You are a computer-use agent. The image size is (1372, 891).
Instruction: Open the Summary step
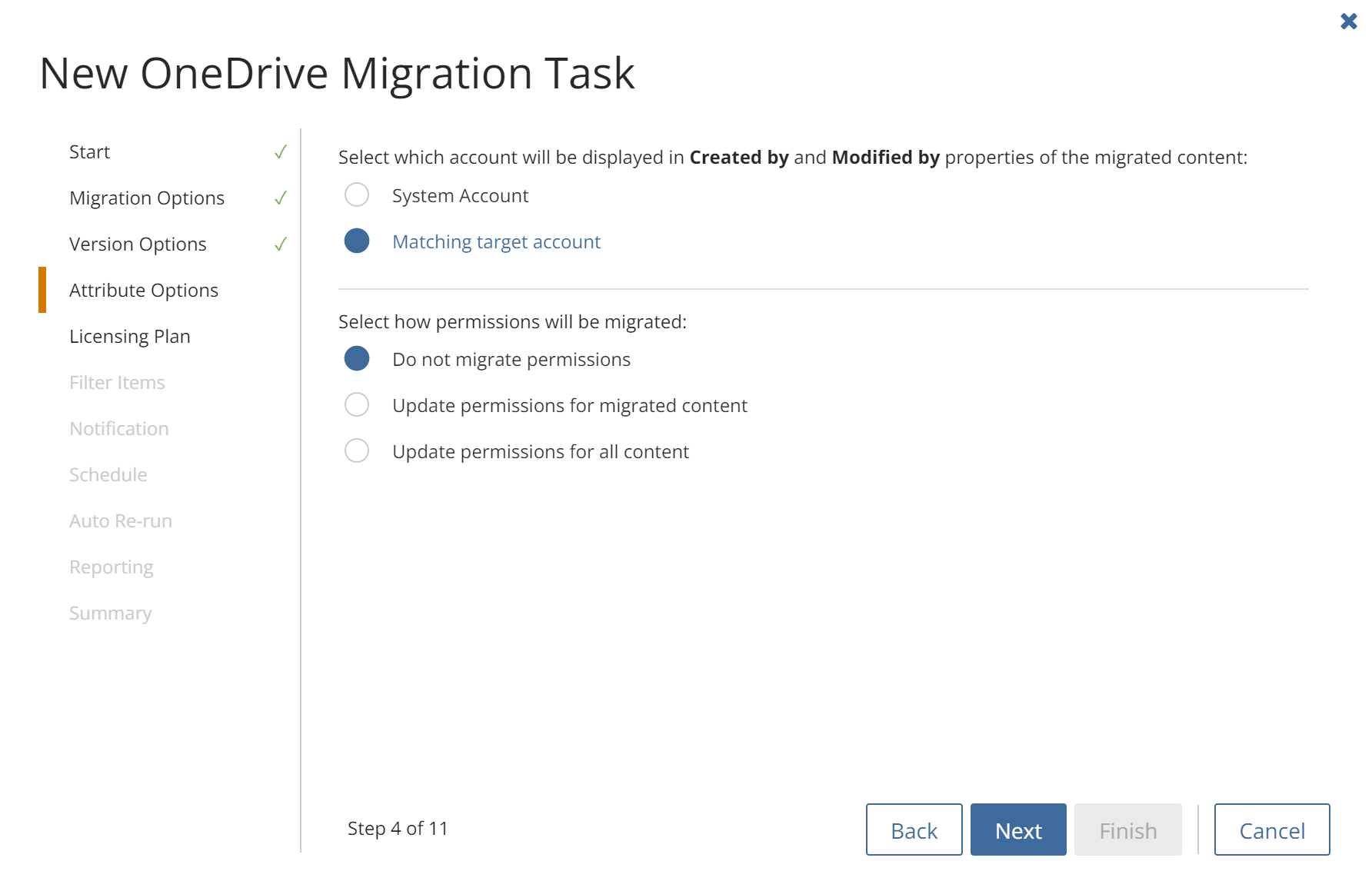pos(111,613)
